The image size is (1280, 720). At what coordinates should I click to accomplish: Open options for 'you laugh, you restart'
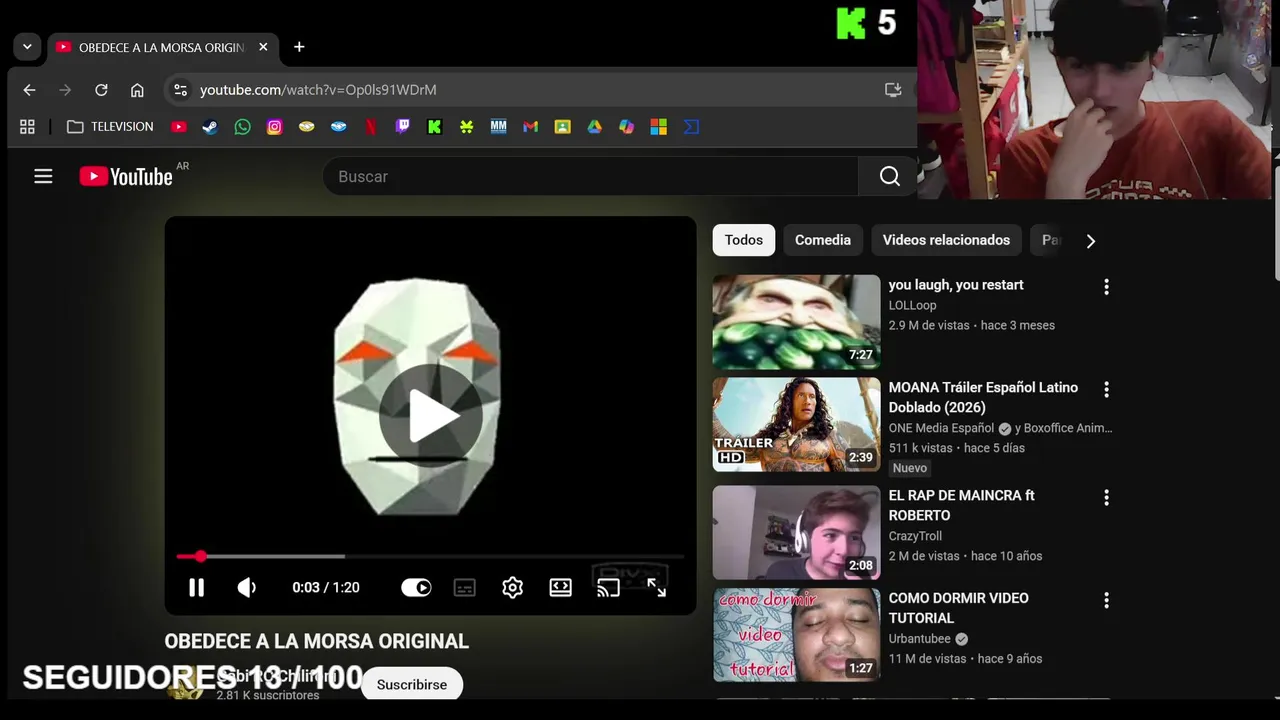point(1106,287)
